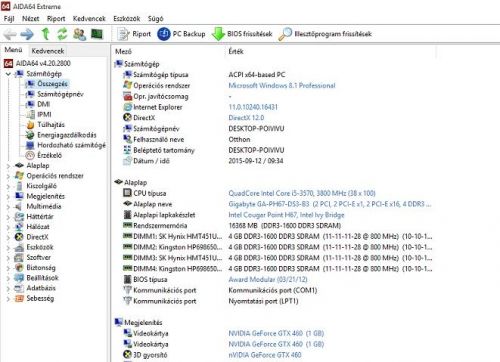Select DIMM2: Kingston memory row
500x362 pixels.
(x=277, y=247)
